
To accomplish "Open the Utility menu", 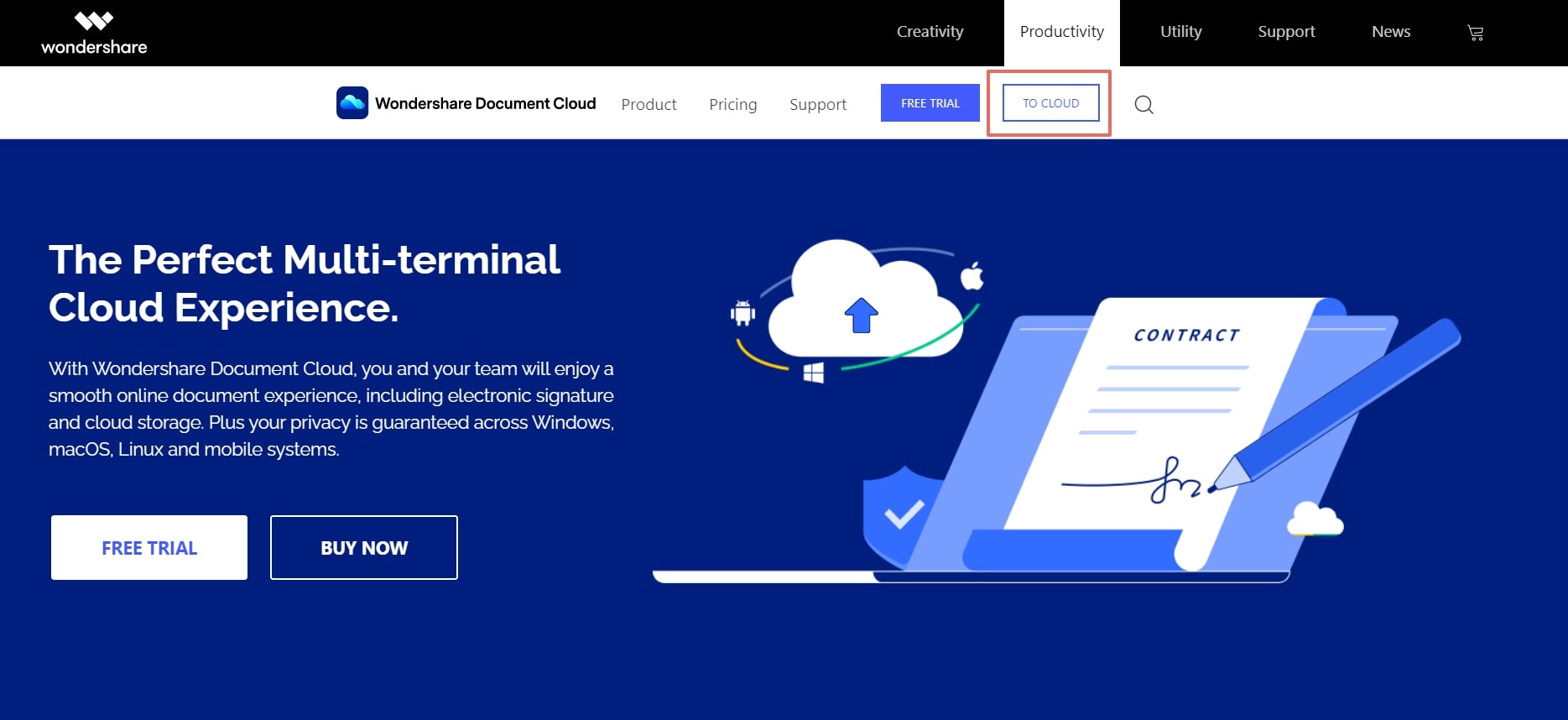I will pyautogui.click(x=1180, y=32).
